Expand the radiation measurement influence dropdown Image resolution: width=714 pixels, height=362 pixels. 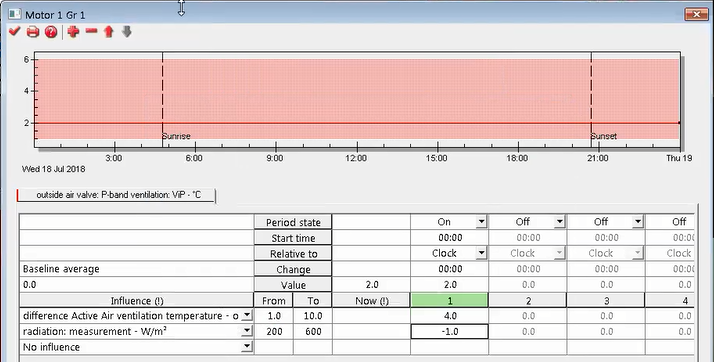click(246, 331)
